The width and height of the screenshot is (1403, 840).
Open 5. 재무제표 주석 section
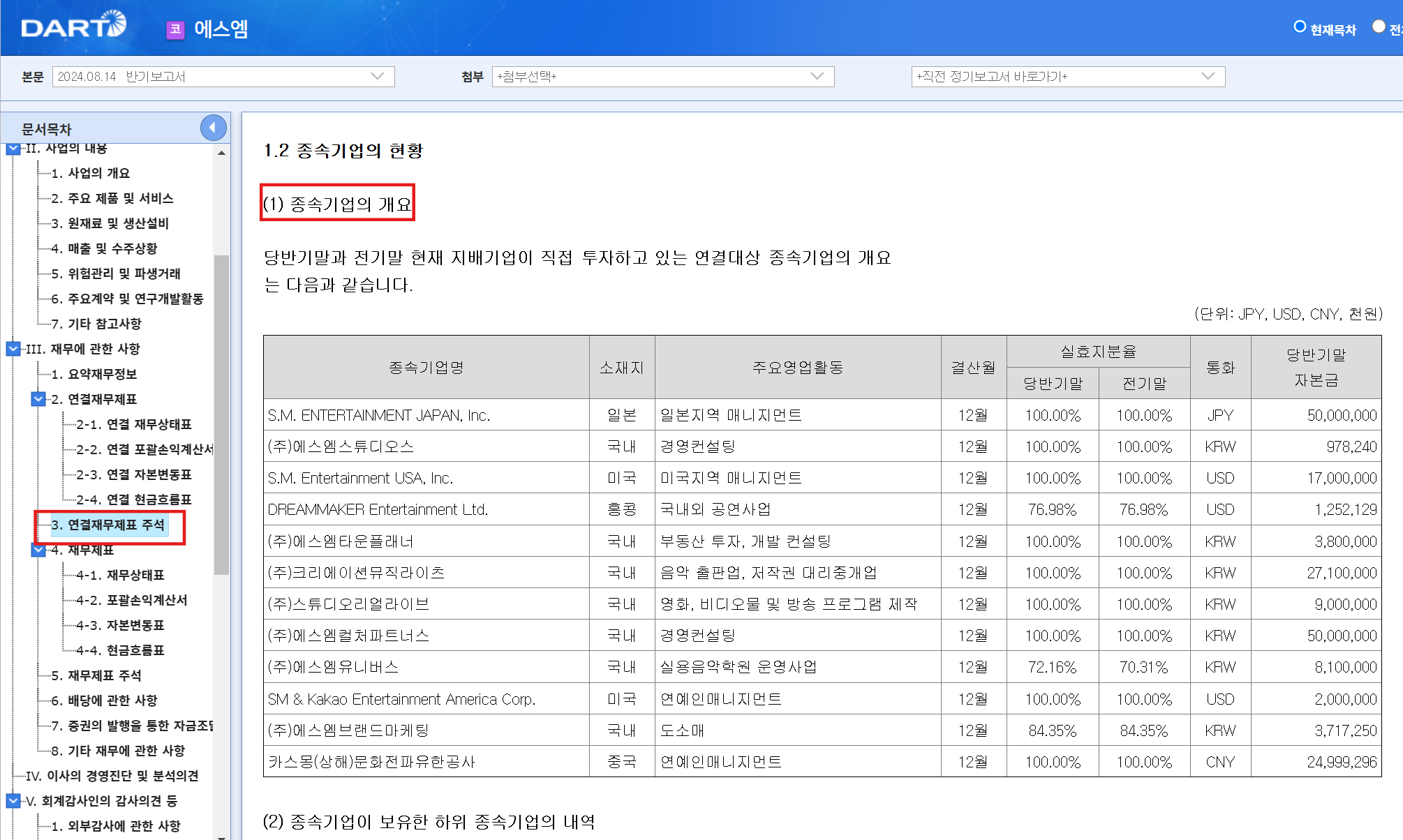(96, 675)
